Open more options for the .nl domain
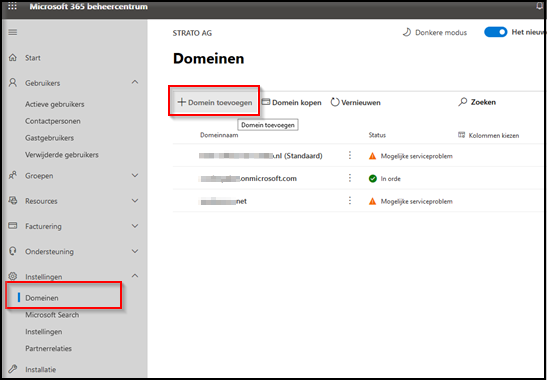Viewport: 547px width, 380px height. [x=350, y=156]
